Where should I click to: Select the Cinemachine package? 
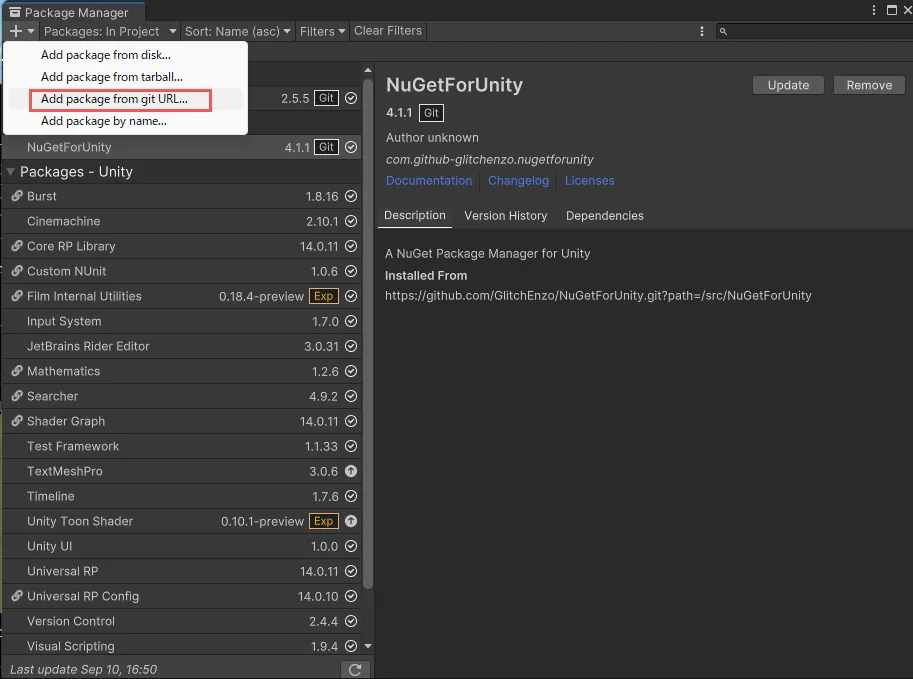(182, 221)
